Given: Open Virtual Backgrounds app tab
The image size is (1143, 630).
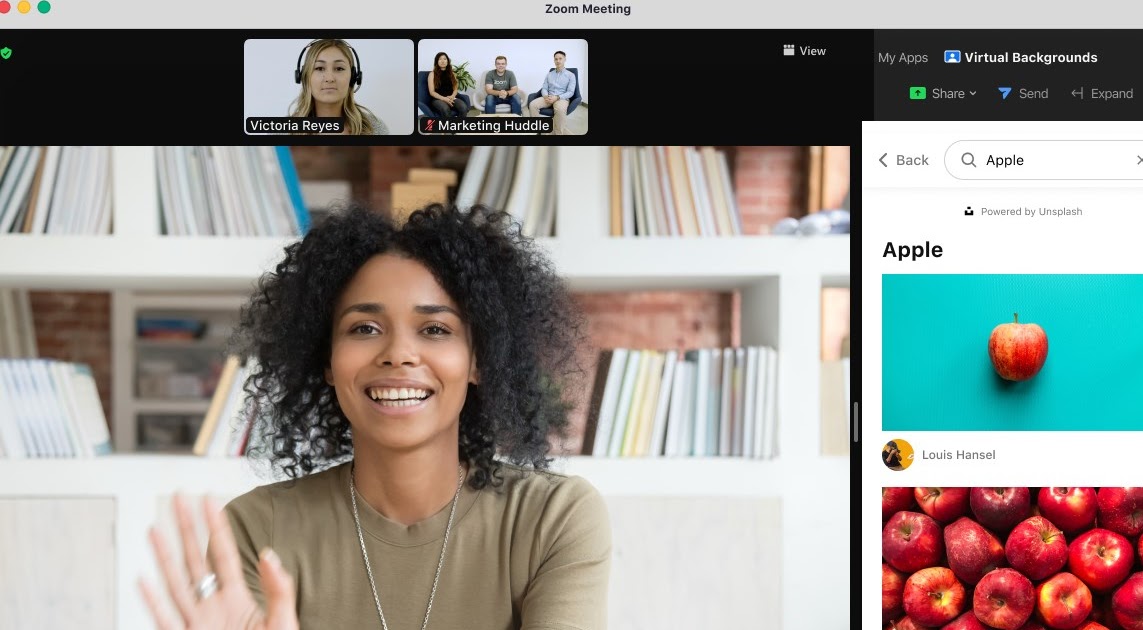Looking at the screenshot, I should click(1021, 57).
